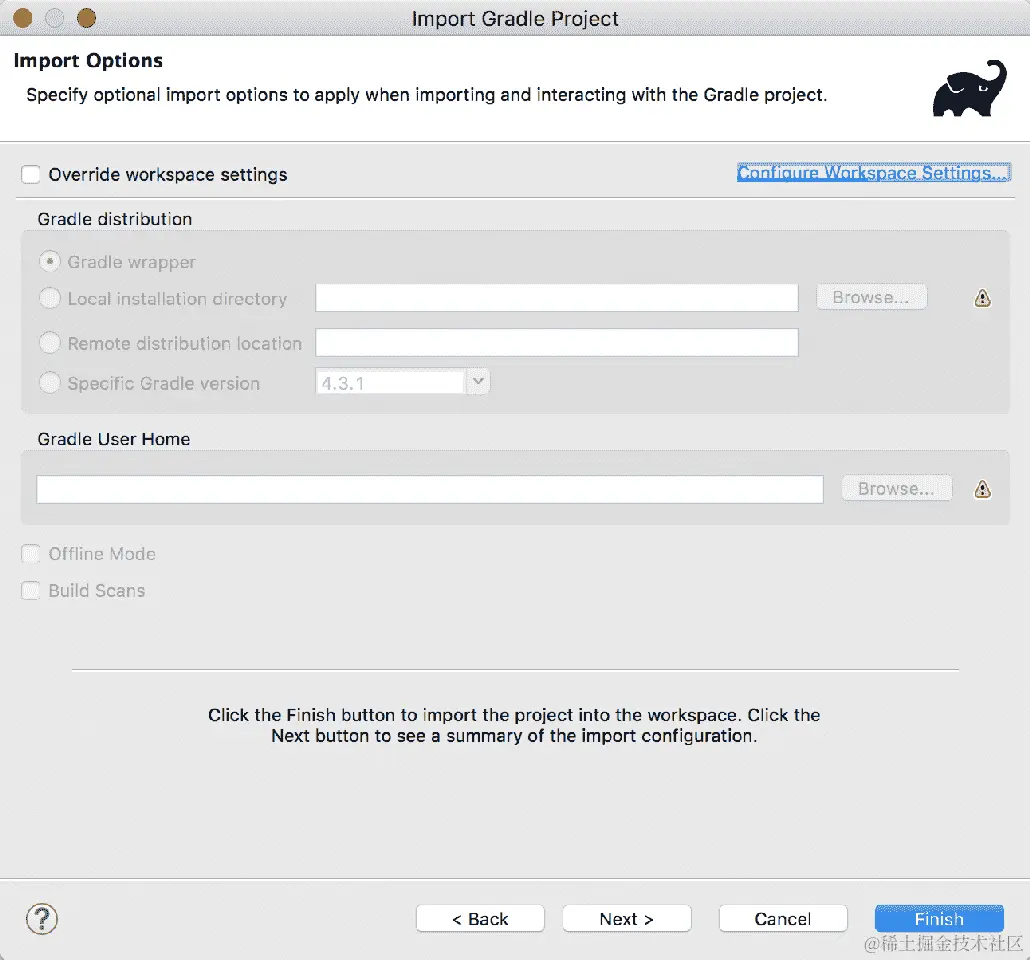The height and width of the screenshot is (960, 1030).
Task: Click warning icon beside Local installation Browse
Action: [x=982, y=298]
